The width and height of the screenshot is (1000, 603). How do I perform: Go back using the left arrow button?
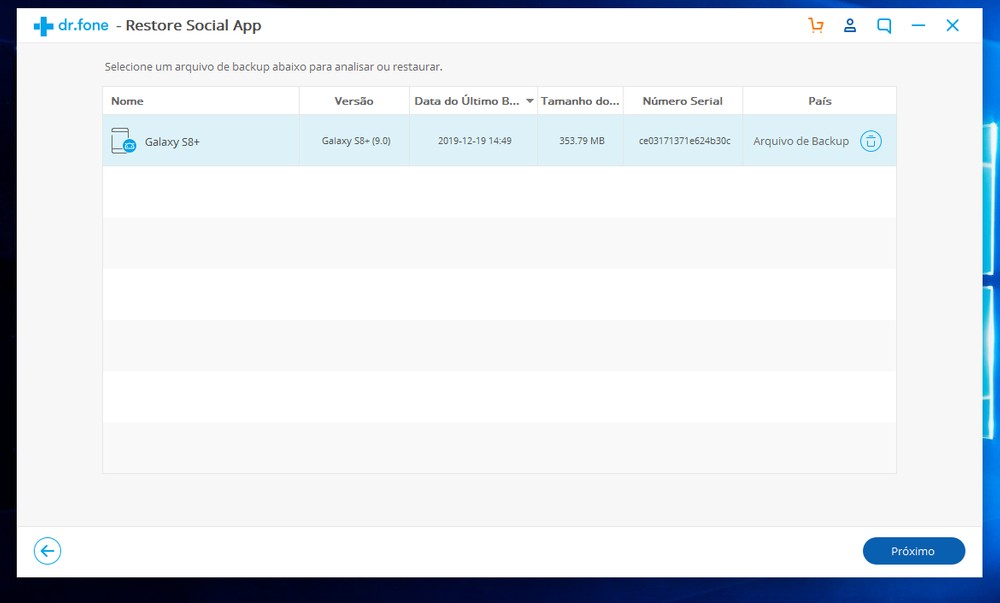(47, 551)
